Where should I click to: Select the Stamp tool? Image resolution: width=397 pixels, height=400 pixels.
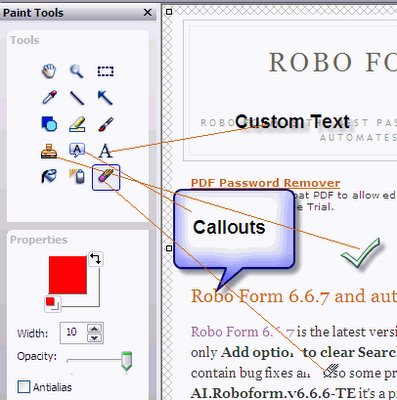coord(49,151)
